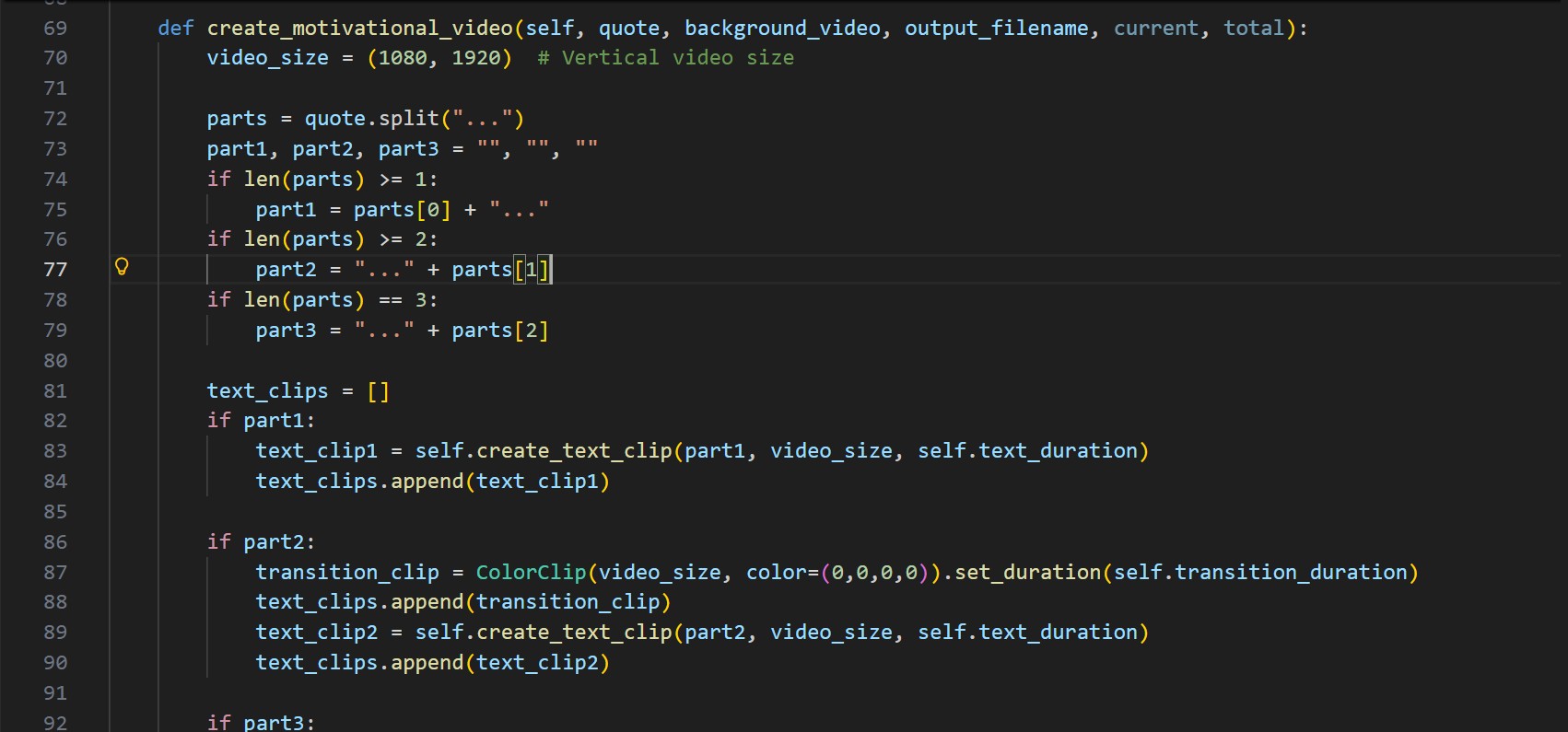Click 'transition_clip' variable on line 87
1568x732 pixels.
347,573
